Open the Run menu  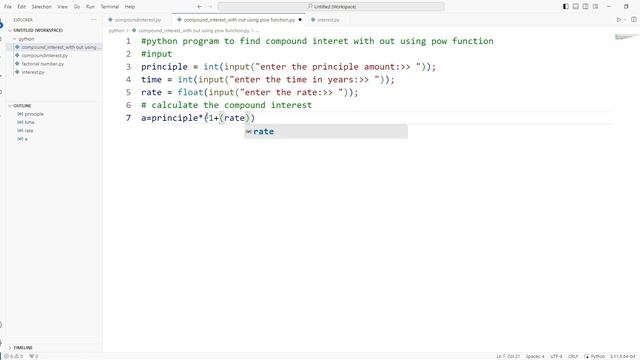tap(90, 7)
